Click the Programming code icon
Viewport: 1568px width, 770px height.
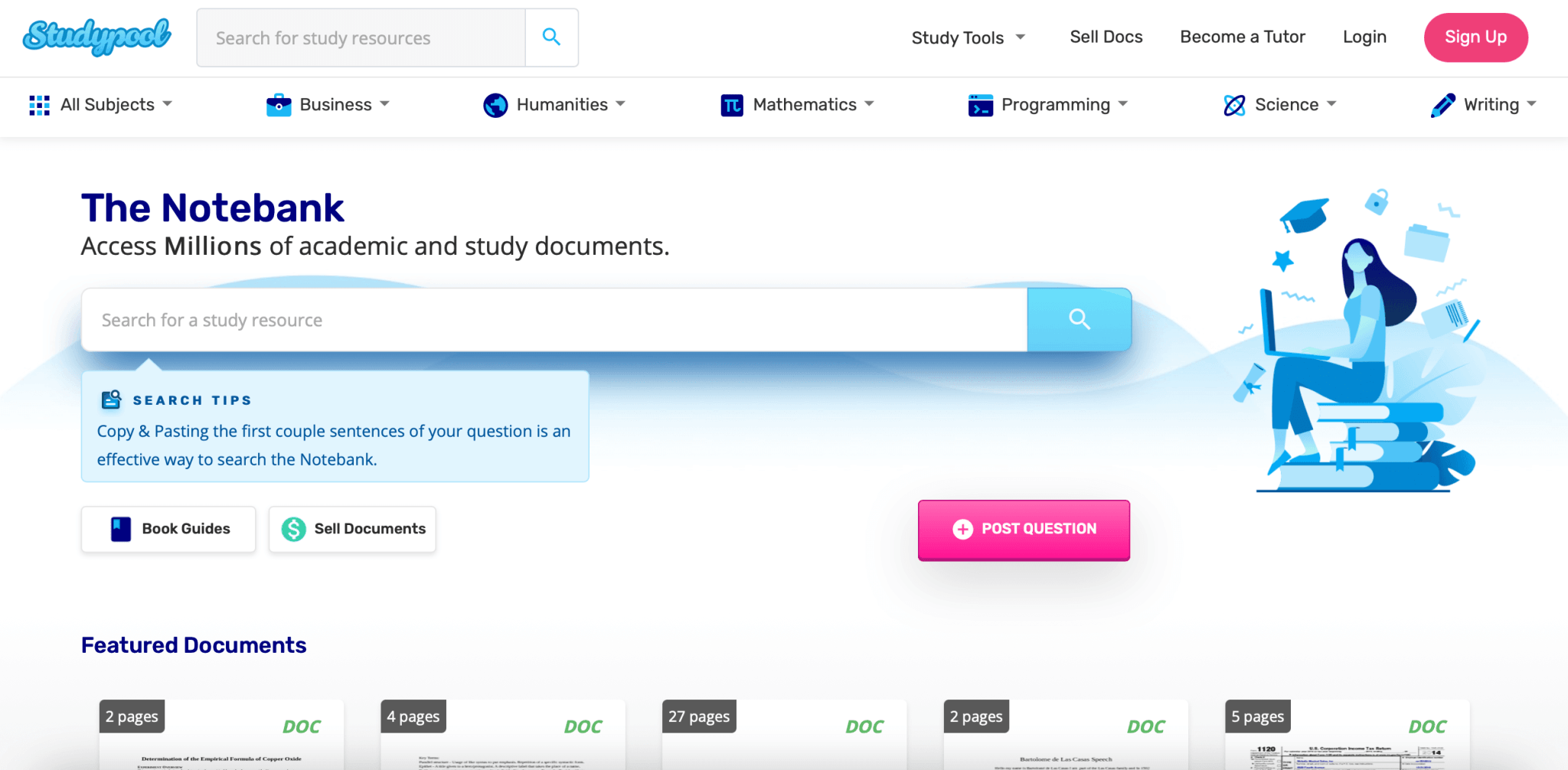[x=980, y=105]
